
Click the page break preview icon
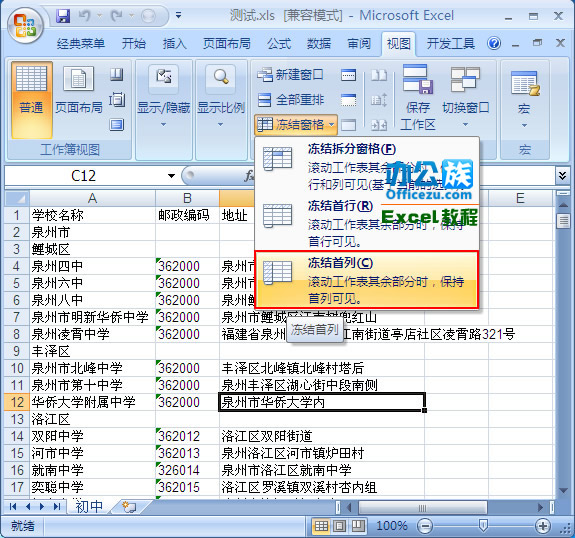click(x=117, y=75)
